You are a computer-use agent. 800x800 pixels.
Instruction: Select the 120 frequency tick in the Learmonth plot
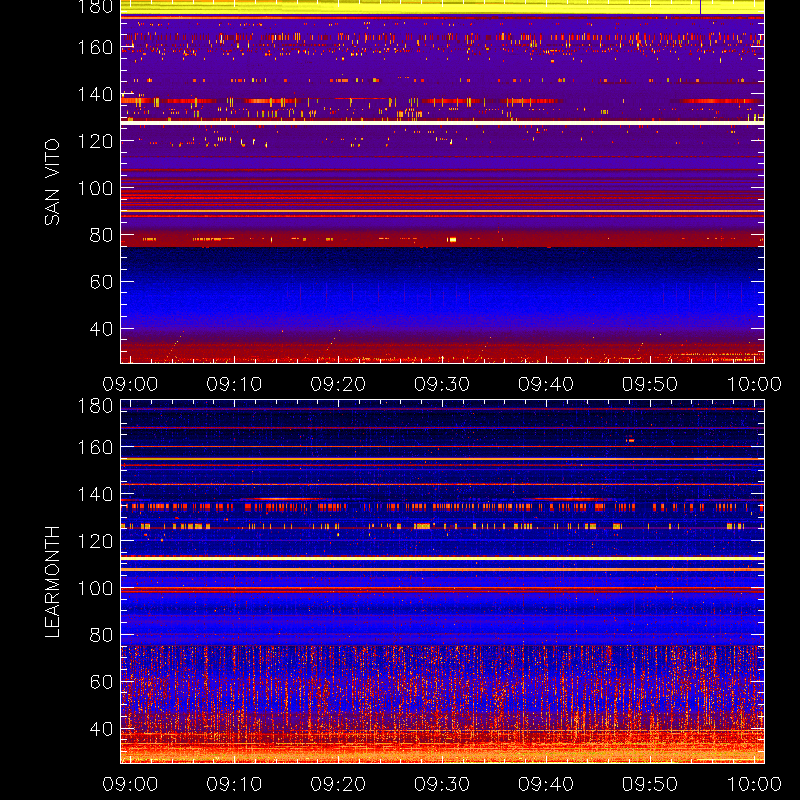click(95, 541)
